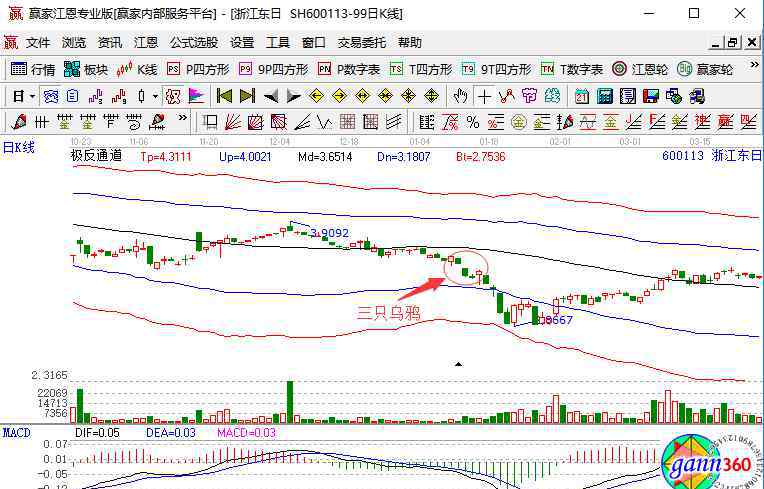Open the 板块 sector view
This screenshot has width=764, height=489.
click(x=86, y=70)
